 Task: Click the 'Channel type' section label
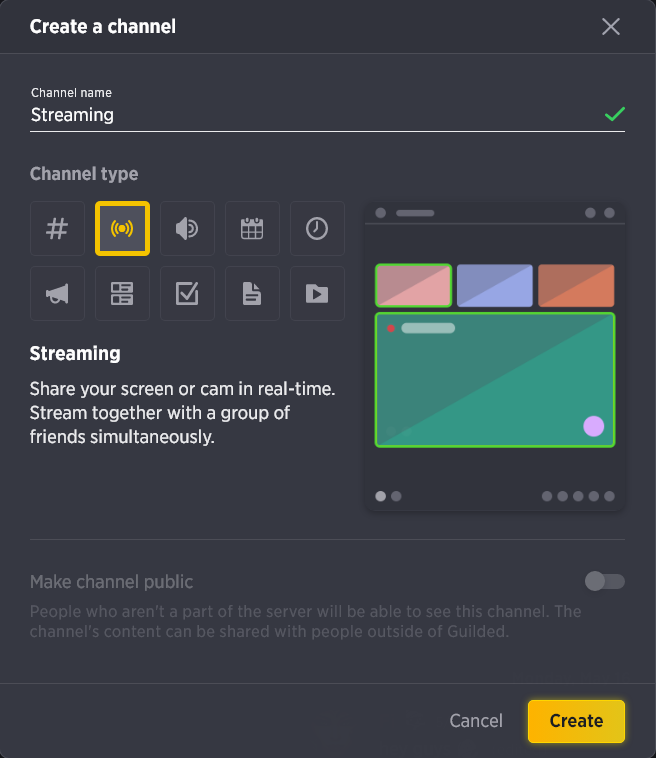tap(84, 174)
